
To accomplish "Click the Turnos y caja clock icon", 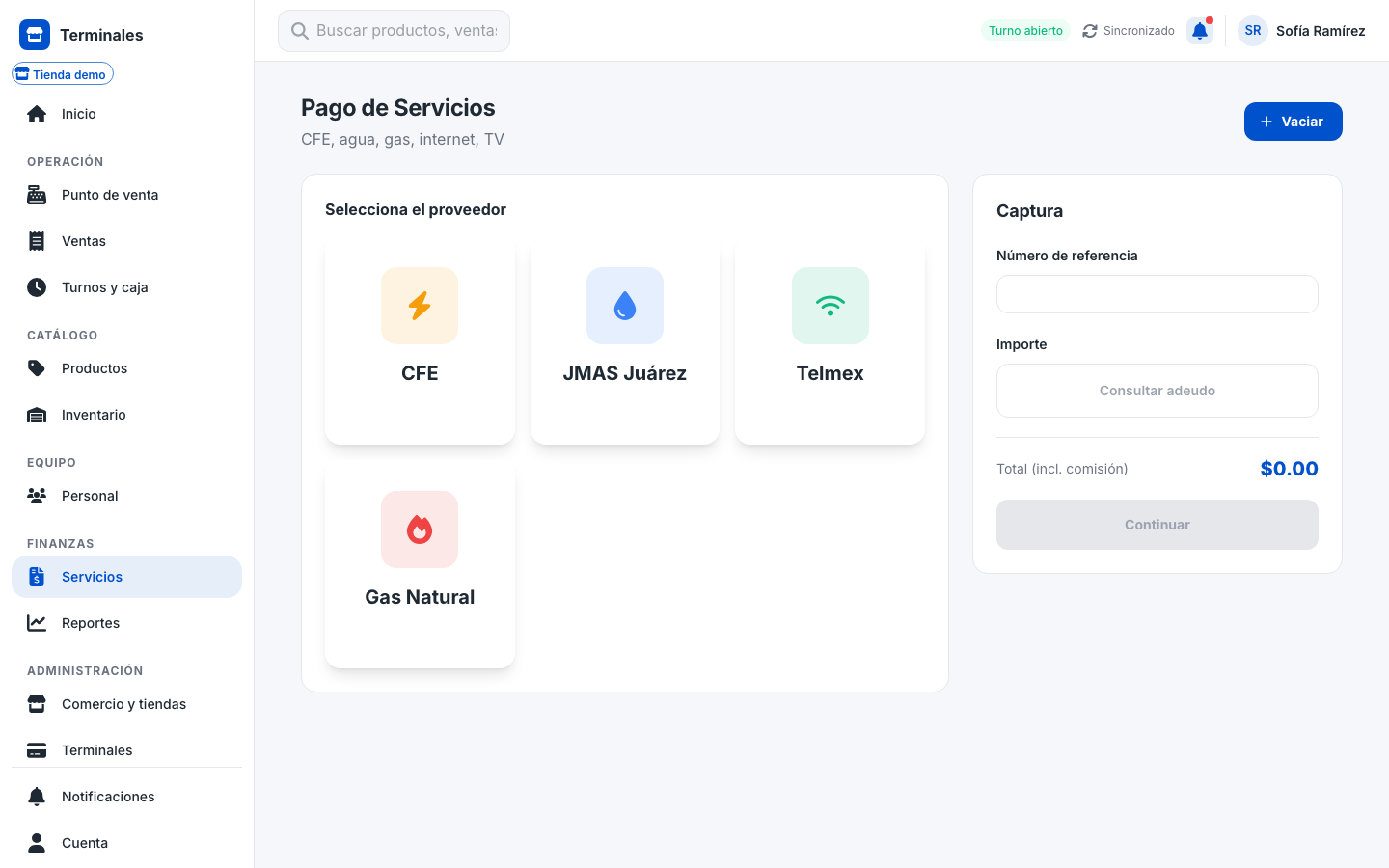I will point(37,287).
